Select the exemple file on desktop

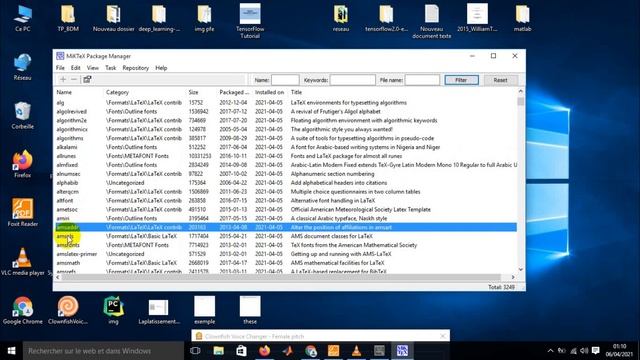[204, 310]
